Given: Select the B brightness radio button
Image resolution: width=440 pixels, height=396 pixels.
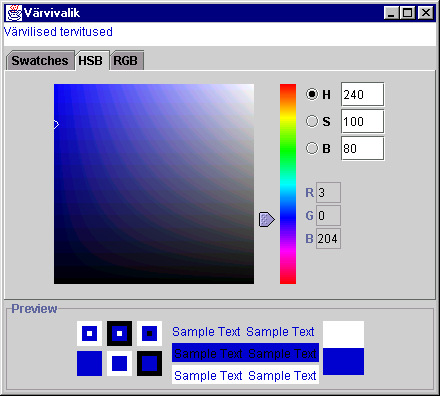Looking at the screenshot, I should (x=312, y=148).
